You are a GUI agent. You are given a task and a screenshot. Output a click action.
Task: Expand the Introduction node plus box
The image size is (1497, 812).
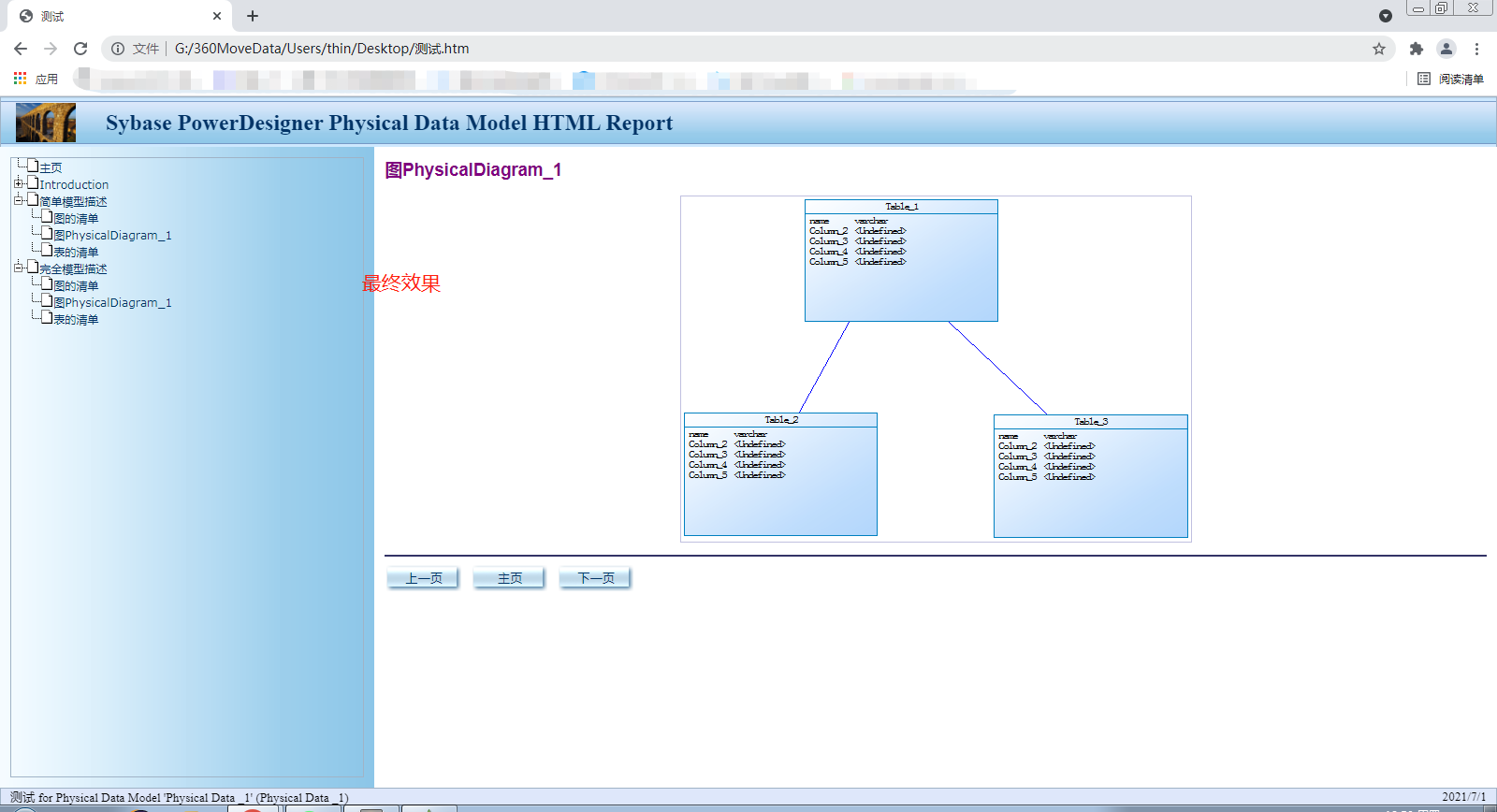(x=19, y=183)
